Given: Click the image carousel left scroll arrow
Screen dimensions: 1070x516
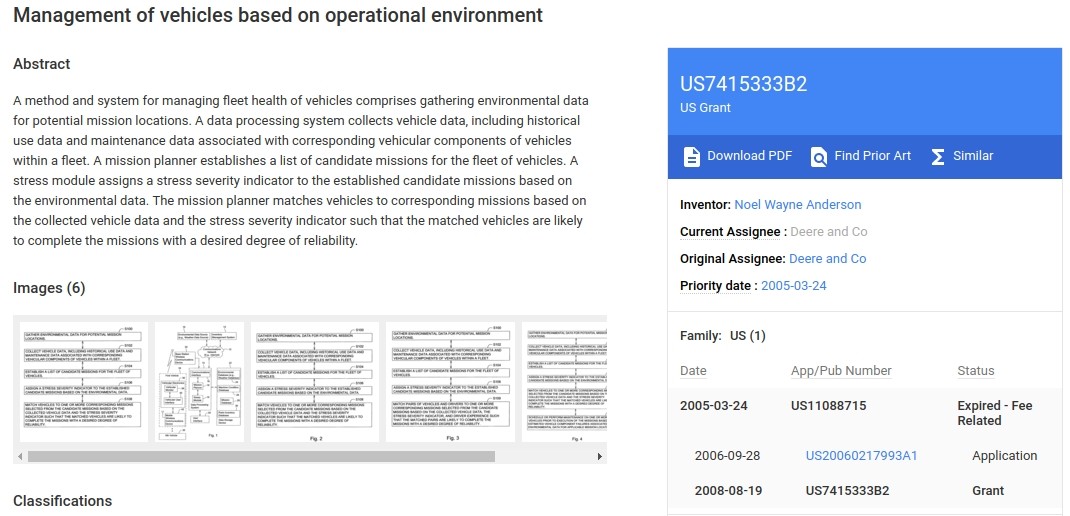Looking at the screenshot, I should pos(19,457).
